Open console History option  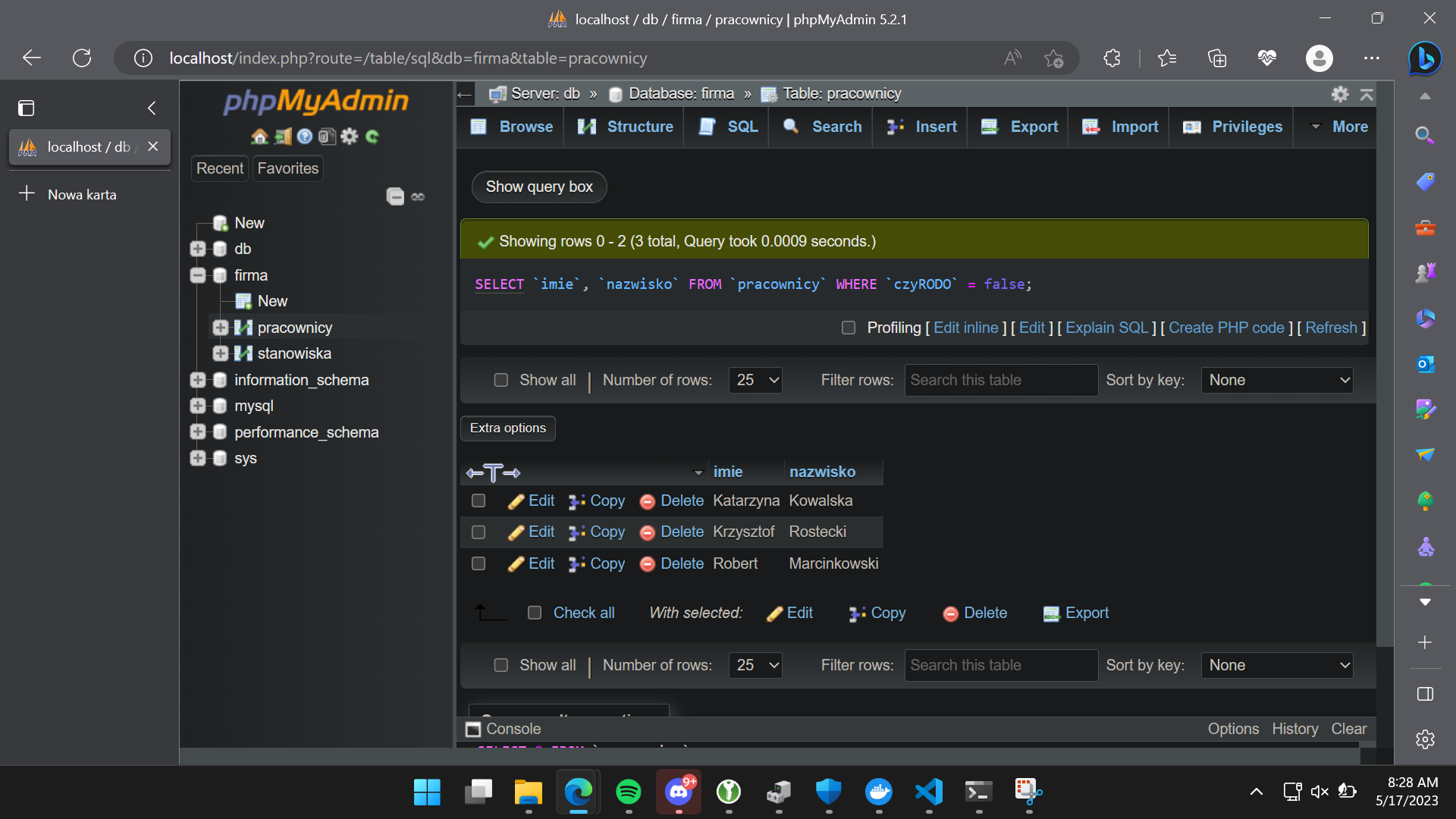click(x=1294, y=730)
